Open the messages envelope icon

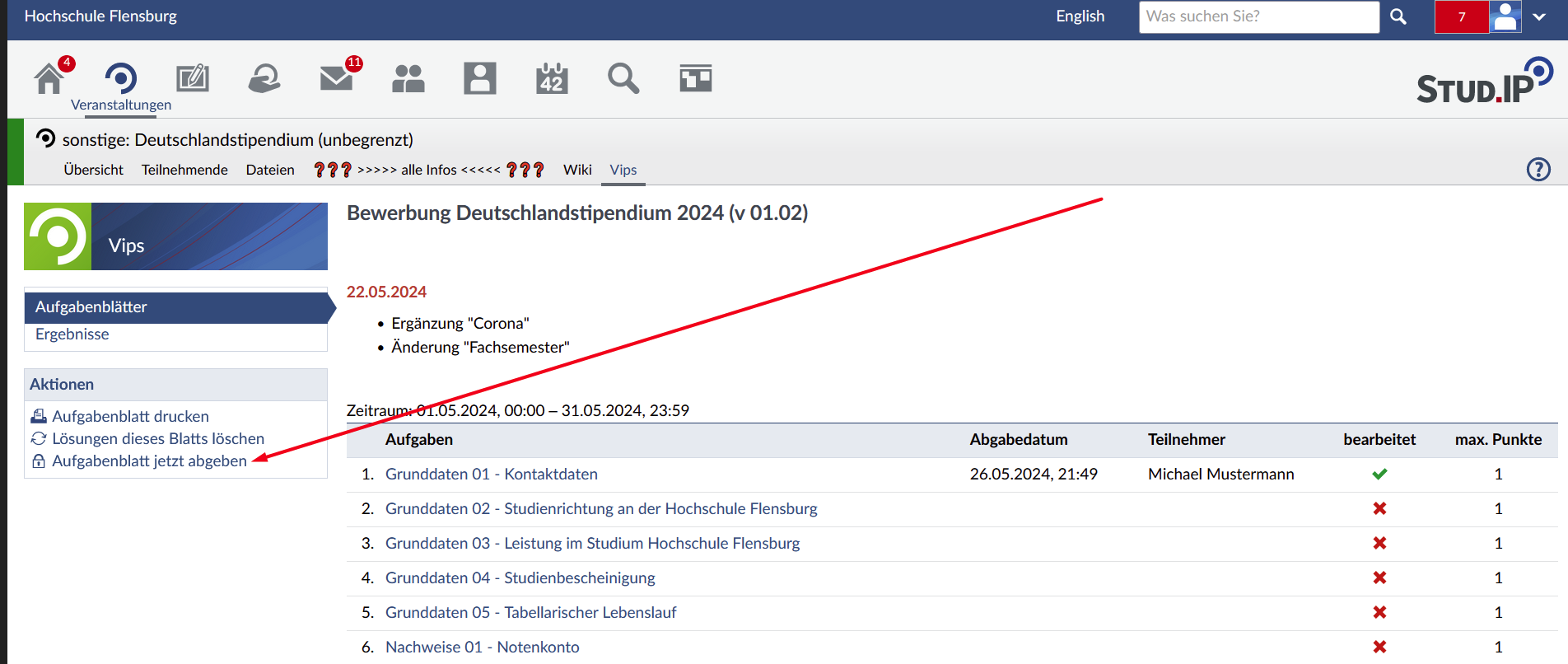pos(336,79)
